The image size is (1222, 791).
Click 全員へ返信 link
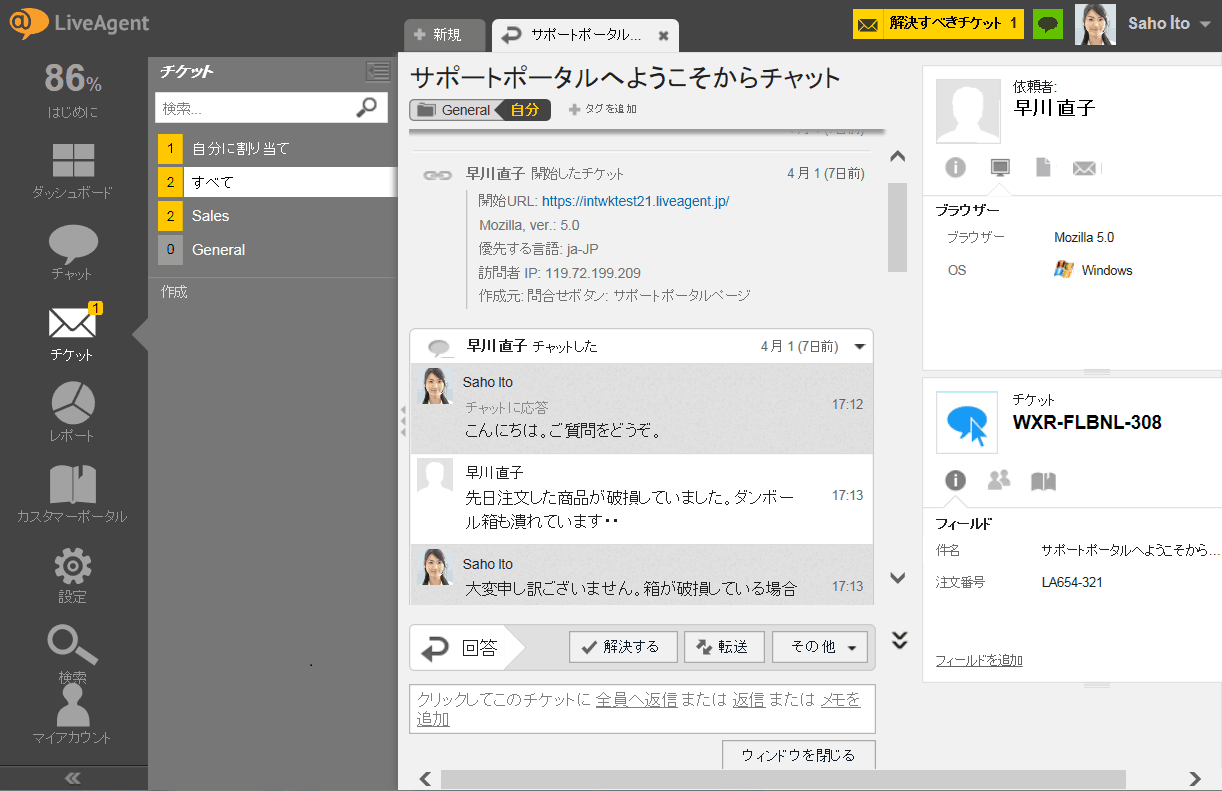coord(636,700)
